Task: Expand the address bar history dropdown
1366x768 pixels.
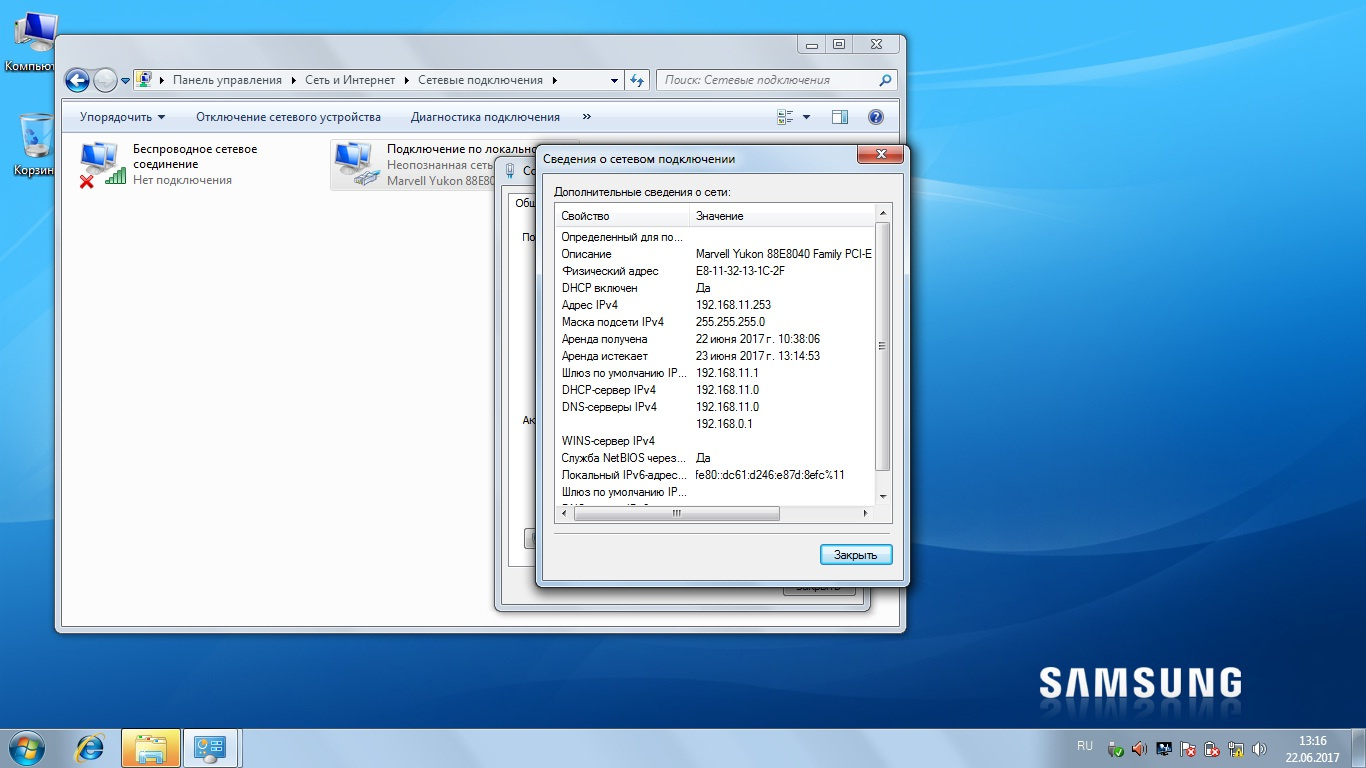Action: click(615, 80)
